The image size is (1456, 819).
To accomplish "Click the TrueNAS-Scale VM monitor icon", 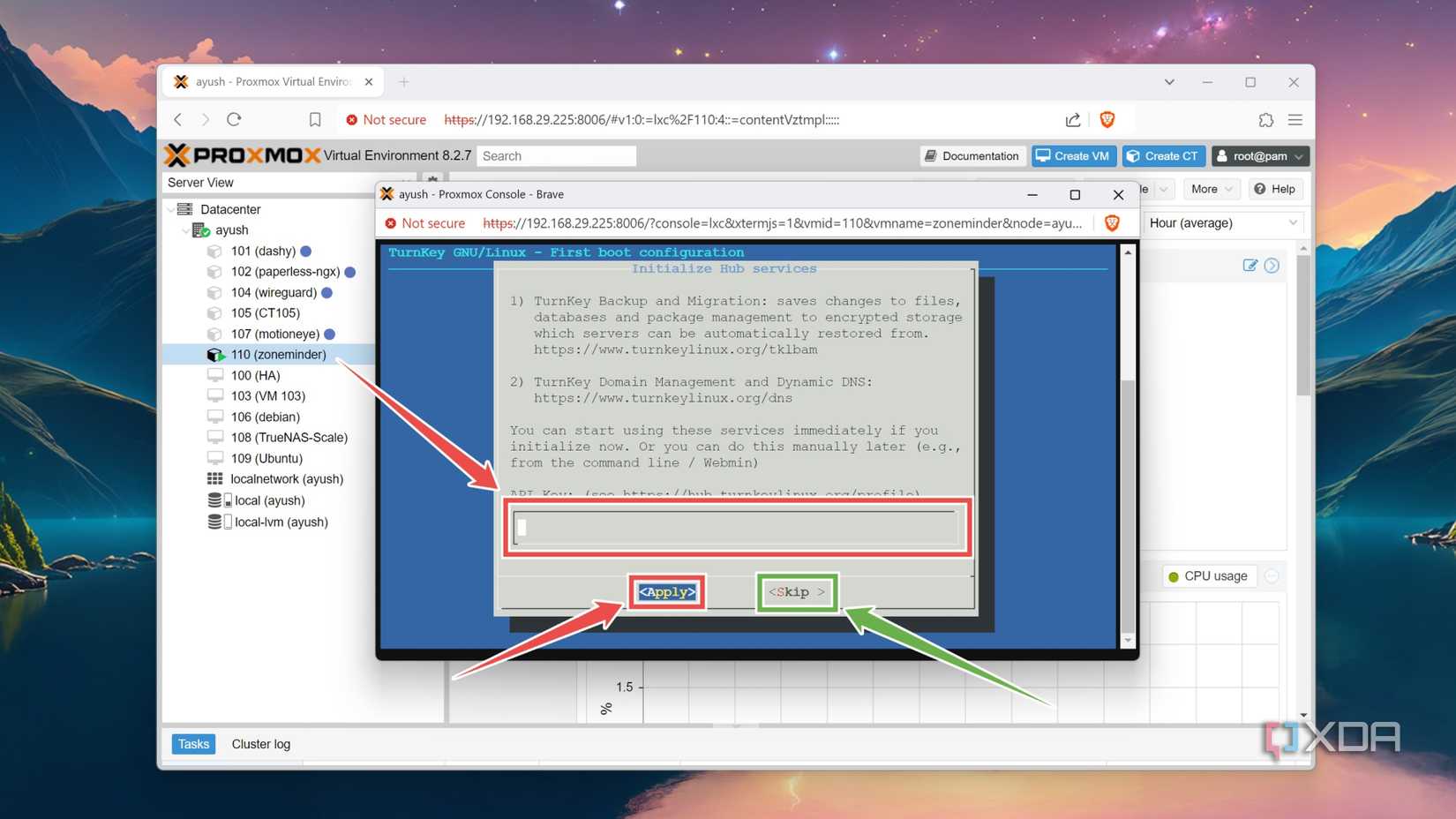I will [214, 438].
